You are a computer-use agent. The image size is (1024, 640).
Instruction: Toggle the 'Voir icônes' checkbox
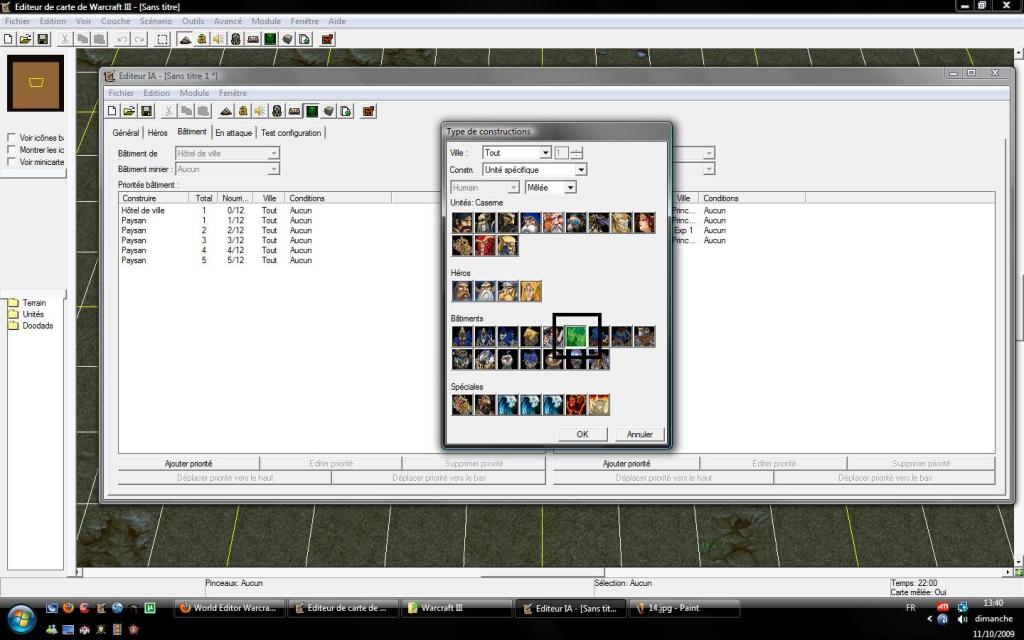pyautogui.click(x=11, y=138)
